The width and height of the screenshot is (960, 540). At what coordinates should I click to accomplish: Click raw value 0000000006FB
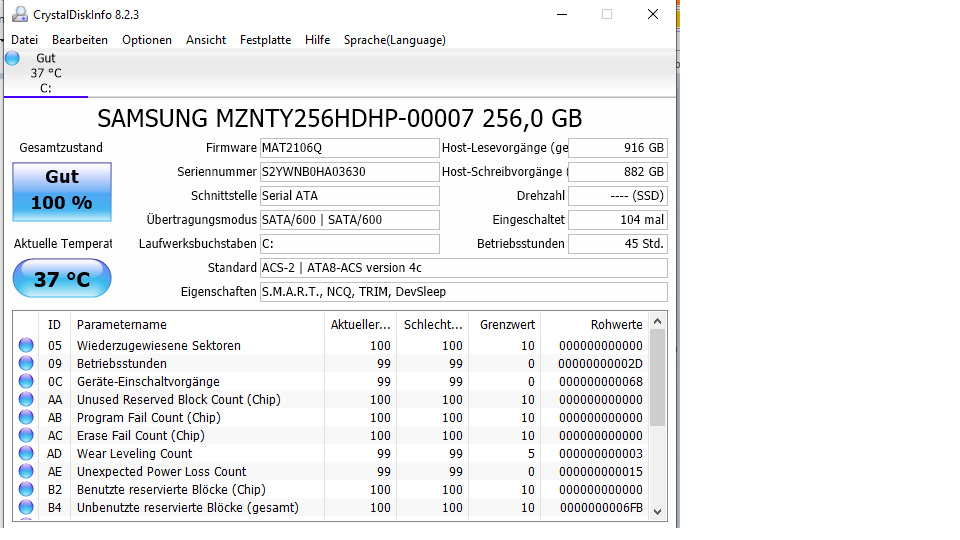coord(601,508)
